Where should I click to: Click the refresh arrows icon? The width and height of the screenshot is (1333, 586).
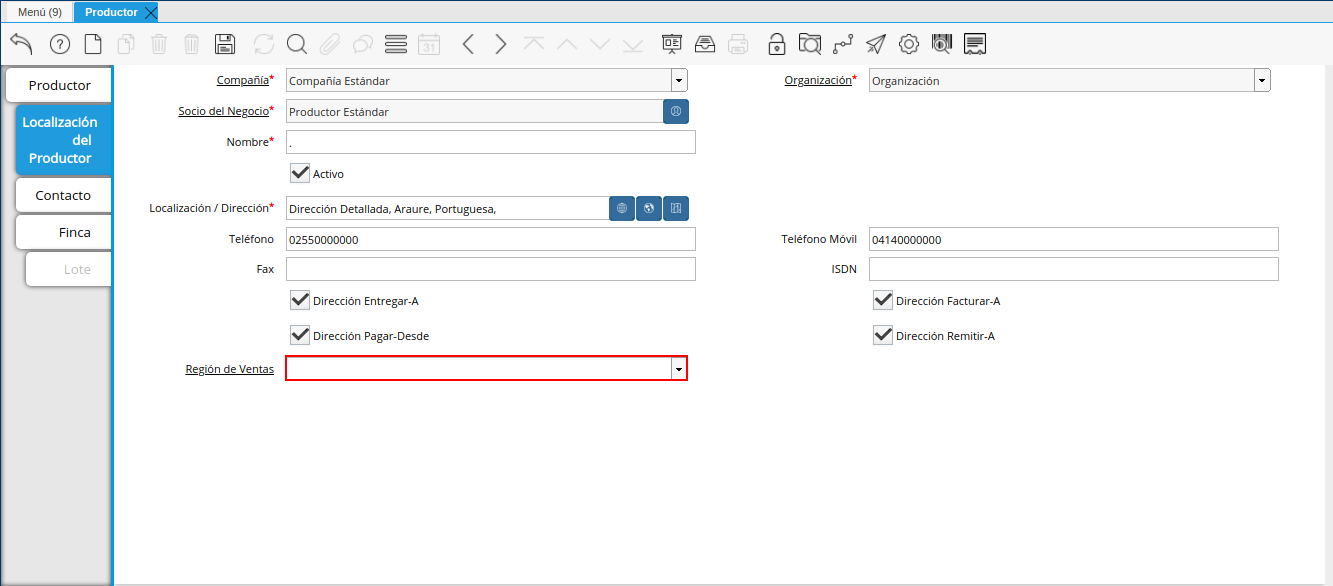point(264,44)
